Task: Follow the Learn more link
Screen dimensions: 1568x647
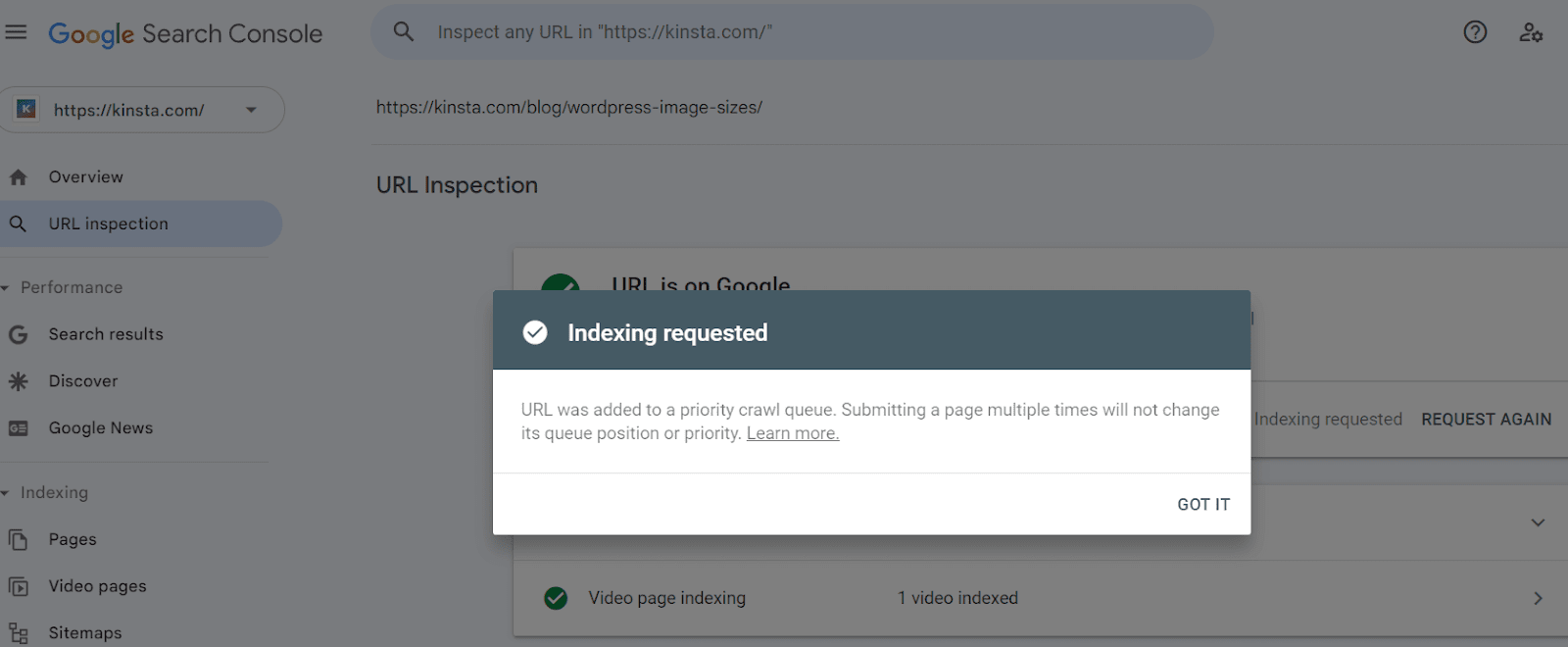Action: [x=792, y=433]
